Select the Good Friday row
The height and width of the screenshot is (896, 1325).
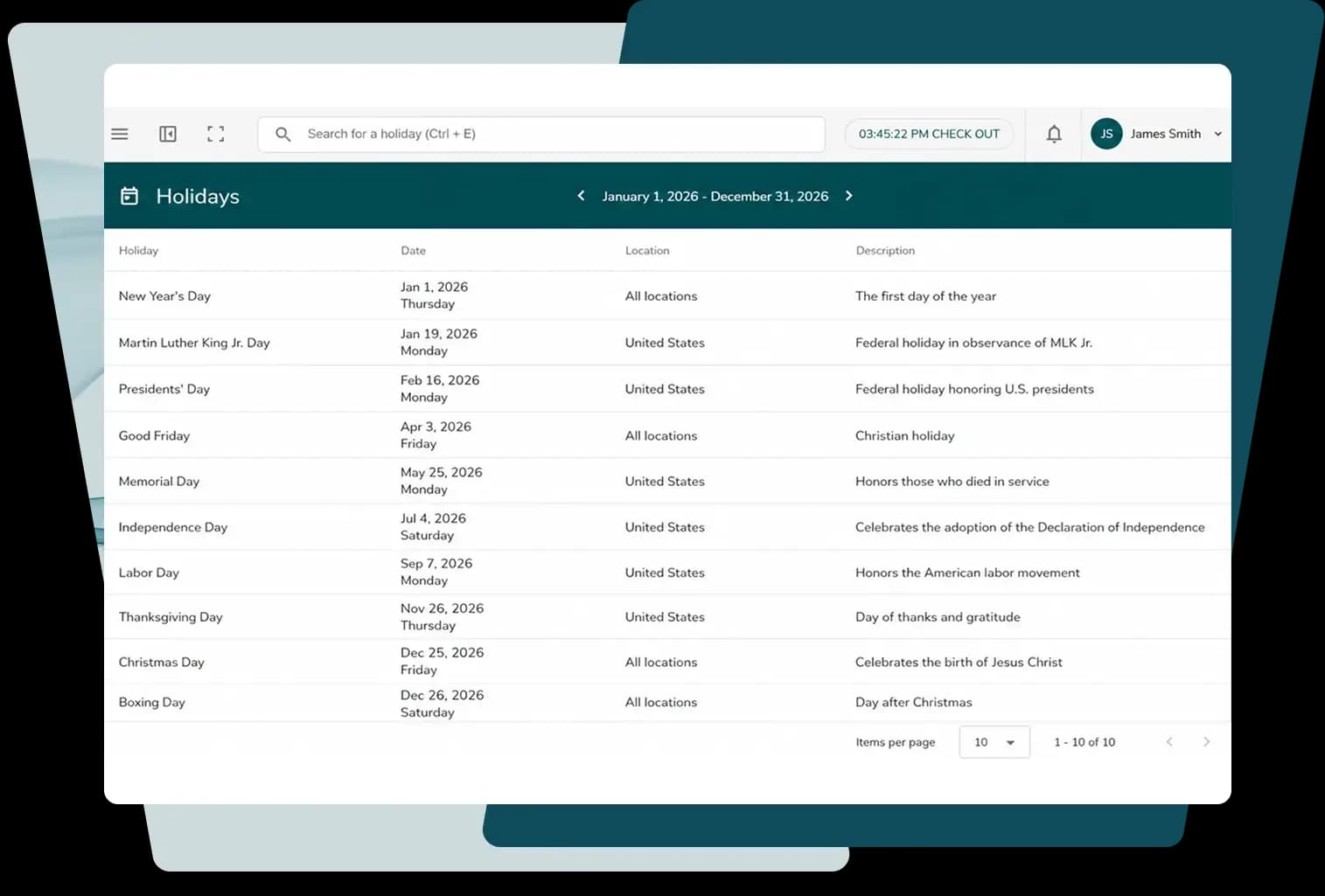tap(667, 435)
